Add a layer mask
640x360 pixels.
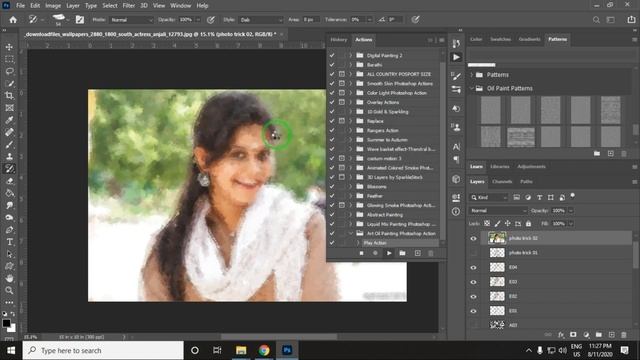[573, 335]
